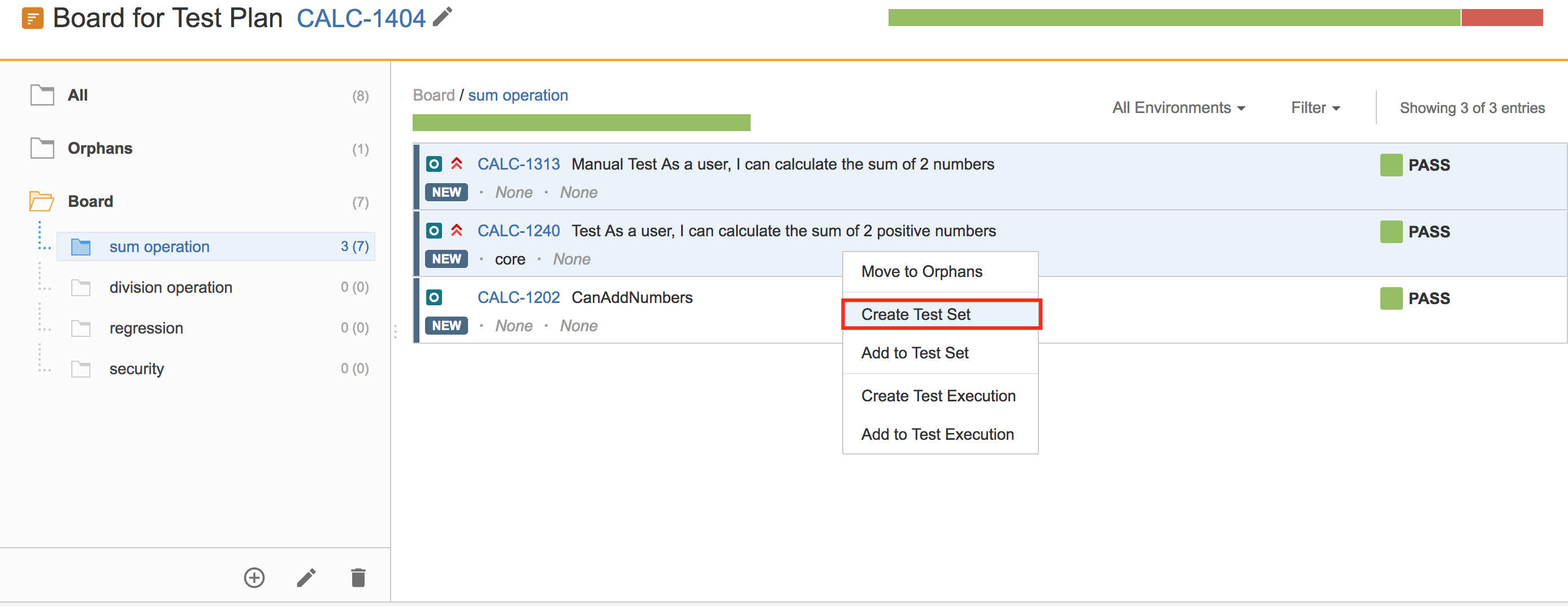Select All in folder tree
The height and width of the screenshot is (606, 1568).
click(x=78, y=95)
